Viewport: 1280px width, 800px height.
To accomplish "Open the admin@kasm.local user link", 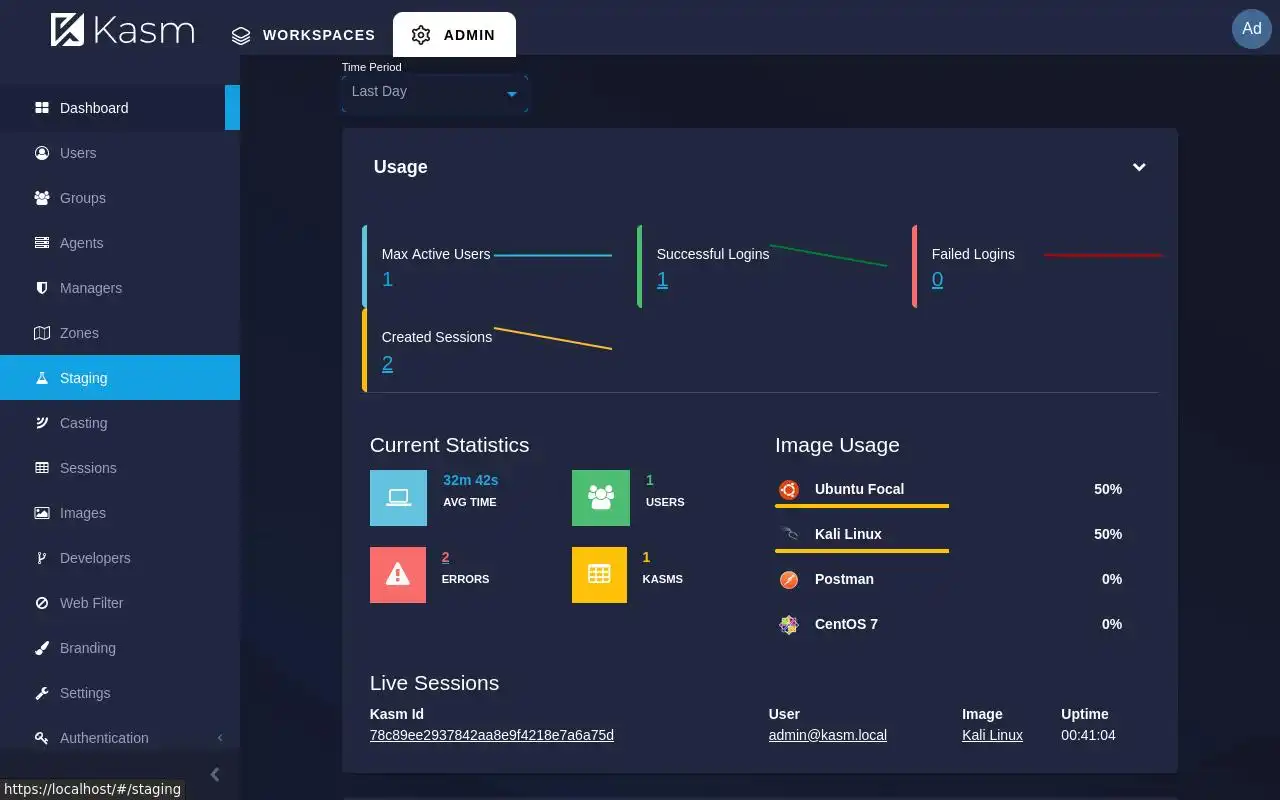I will tap(828, 735).
